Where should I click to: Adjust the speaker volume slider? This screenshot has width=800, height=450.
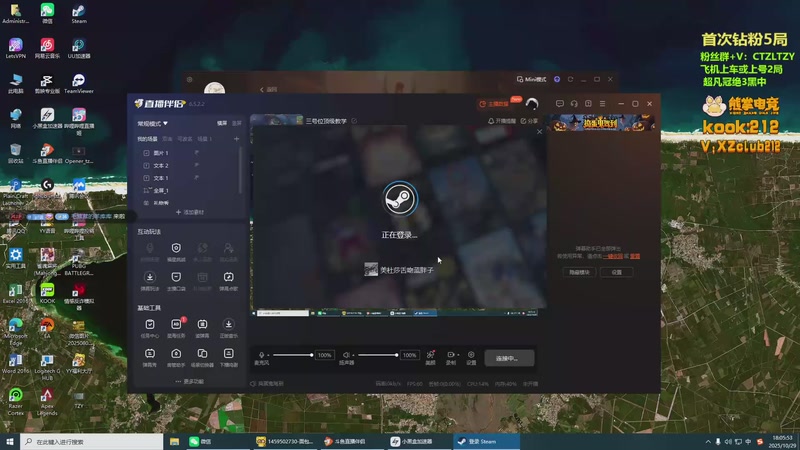tap(378, 355)
